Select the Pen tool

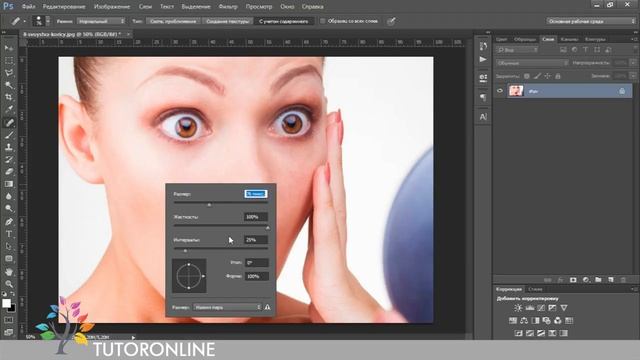point(9,222)
